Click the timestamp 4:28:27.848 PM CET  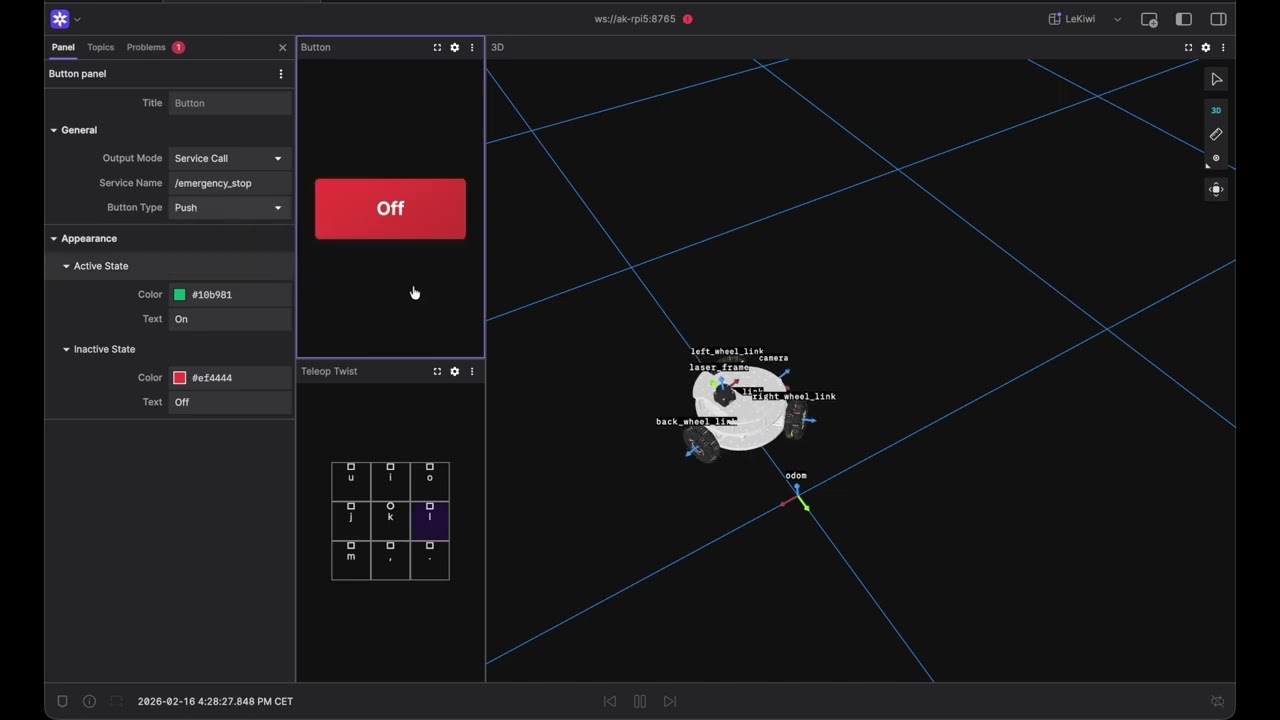[215, 702]
